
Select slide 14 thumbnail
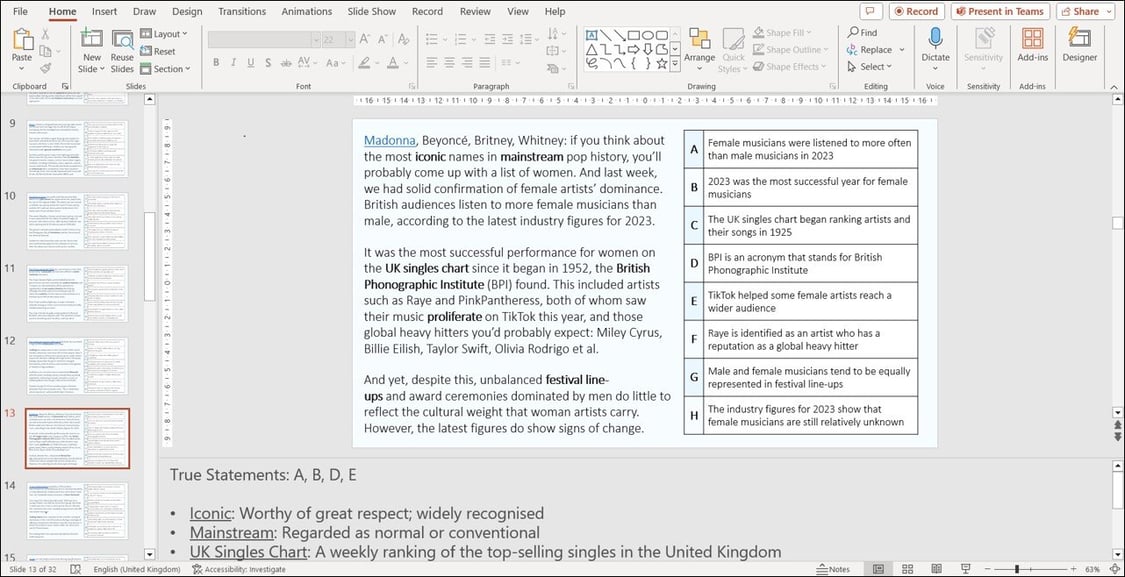[78, 510]
